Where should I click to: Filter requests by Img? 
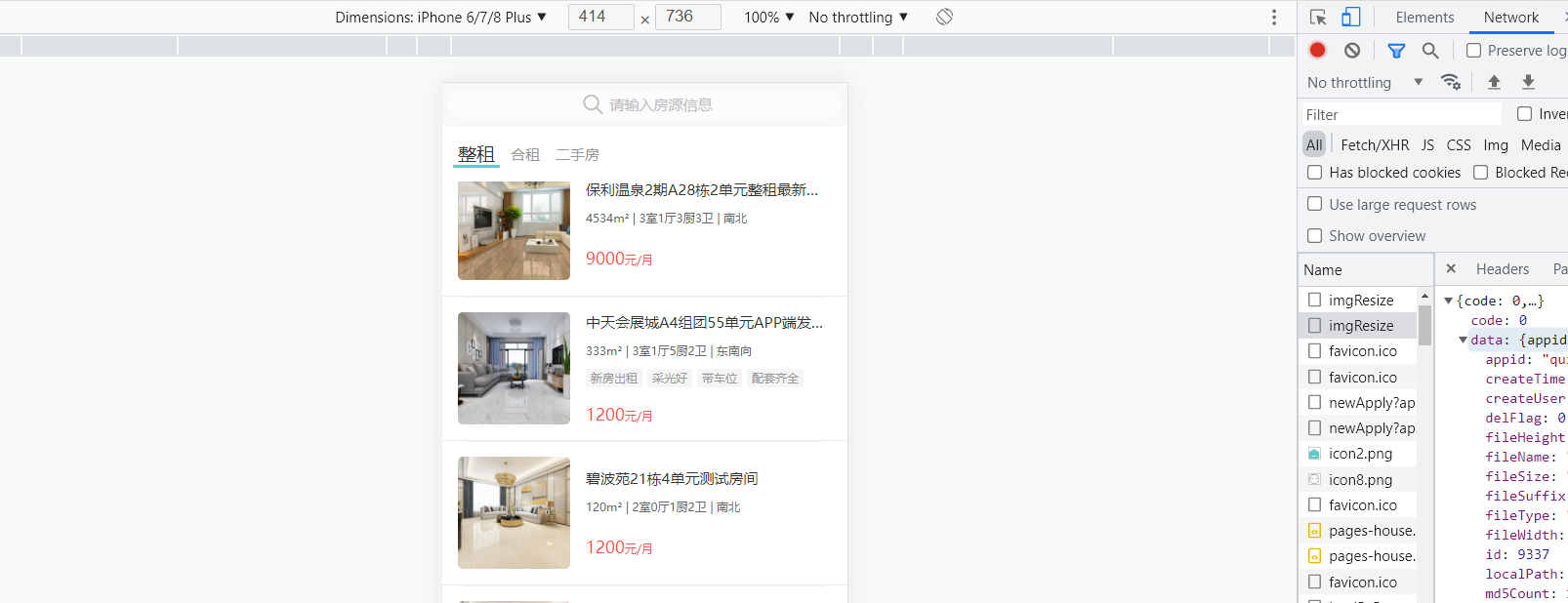click(1496, 144)
